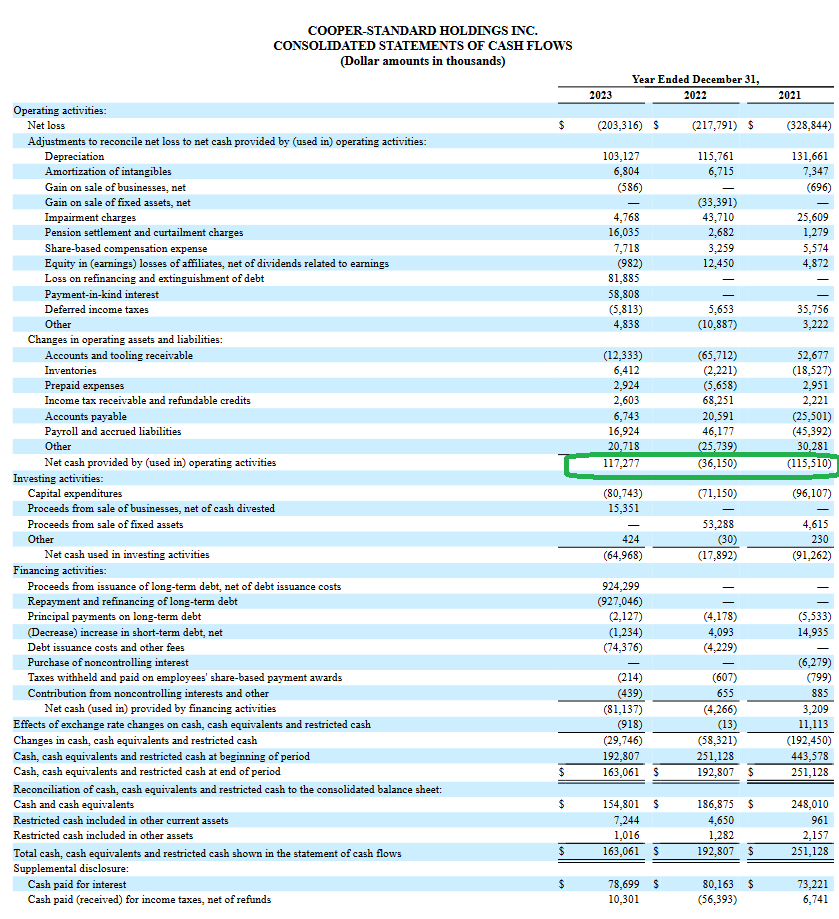The width and height of the screenshot is (839, 919).
Task: Click the "Impairment charges" label
Action: pos(90,217)
